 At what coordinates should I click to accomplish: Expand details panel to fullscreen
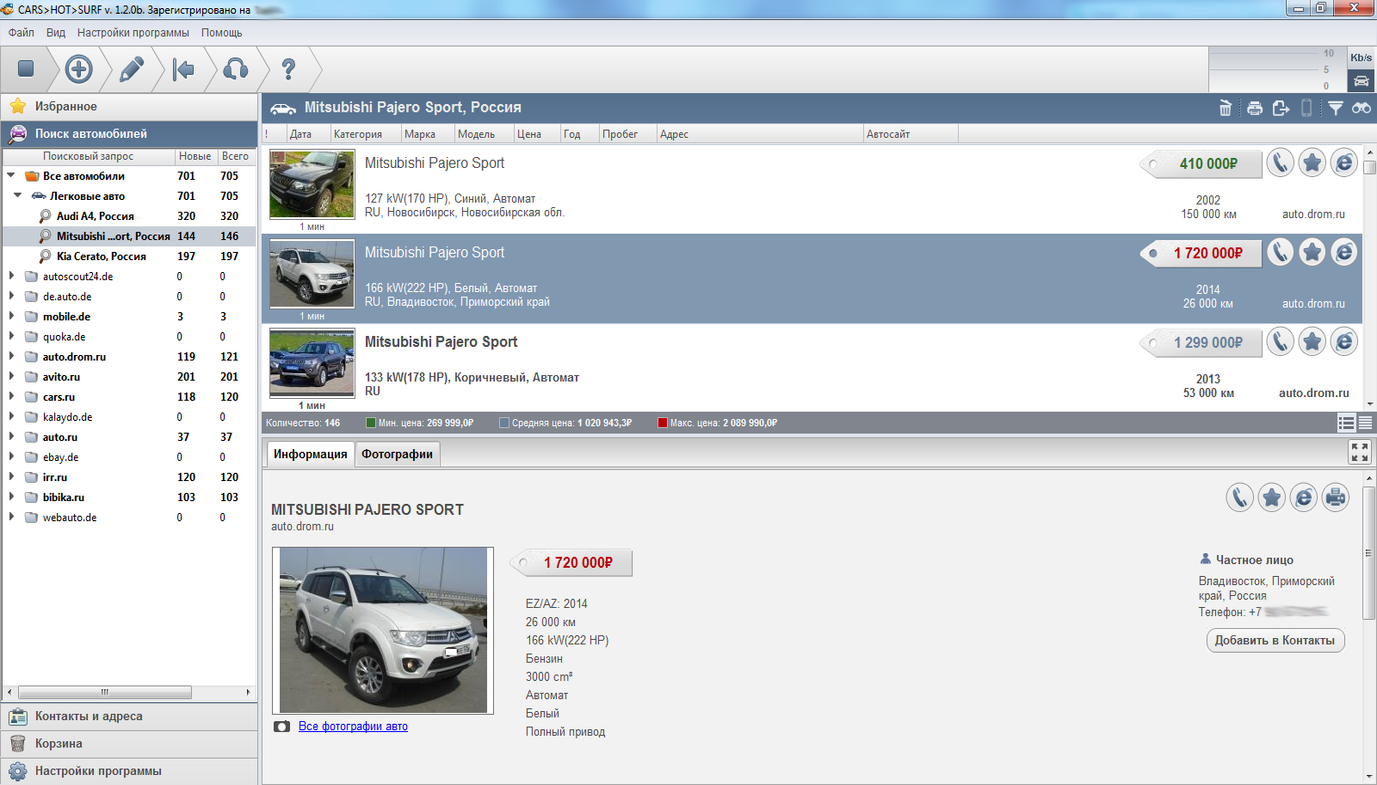pyautogui.click(x=1360, y=452)
